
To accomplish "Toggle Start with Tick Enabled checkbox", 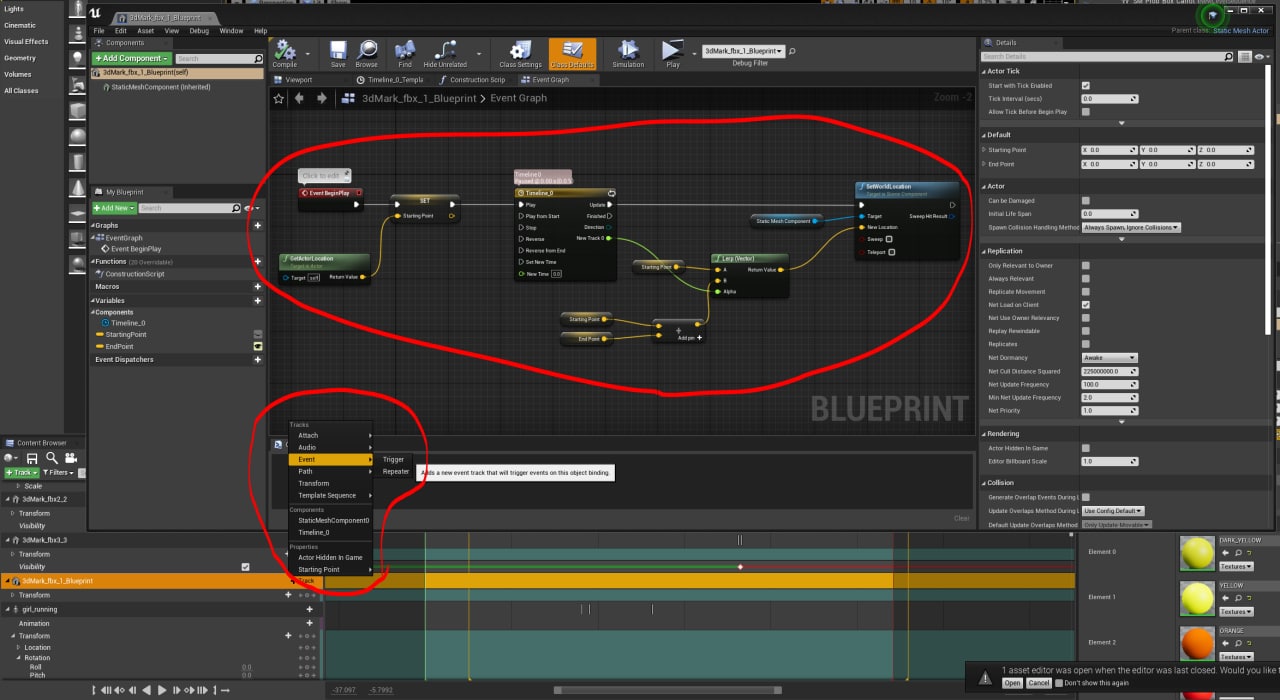I will point(1086,86).
